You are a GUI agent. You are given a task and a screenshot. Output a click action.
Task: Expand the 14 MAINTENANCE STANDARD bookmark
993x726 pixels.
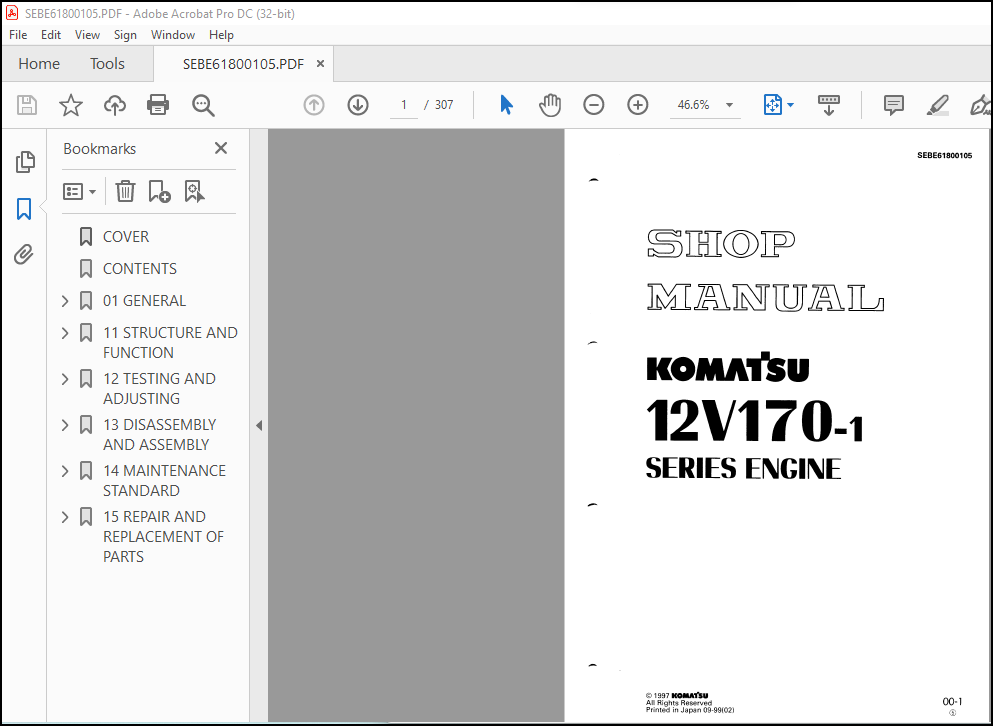pyautogui.click(x=65, y=471)
